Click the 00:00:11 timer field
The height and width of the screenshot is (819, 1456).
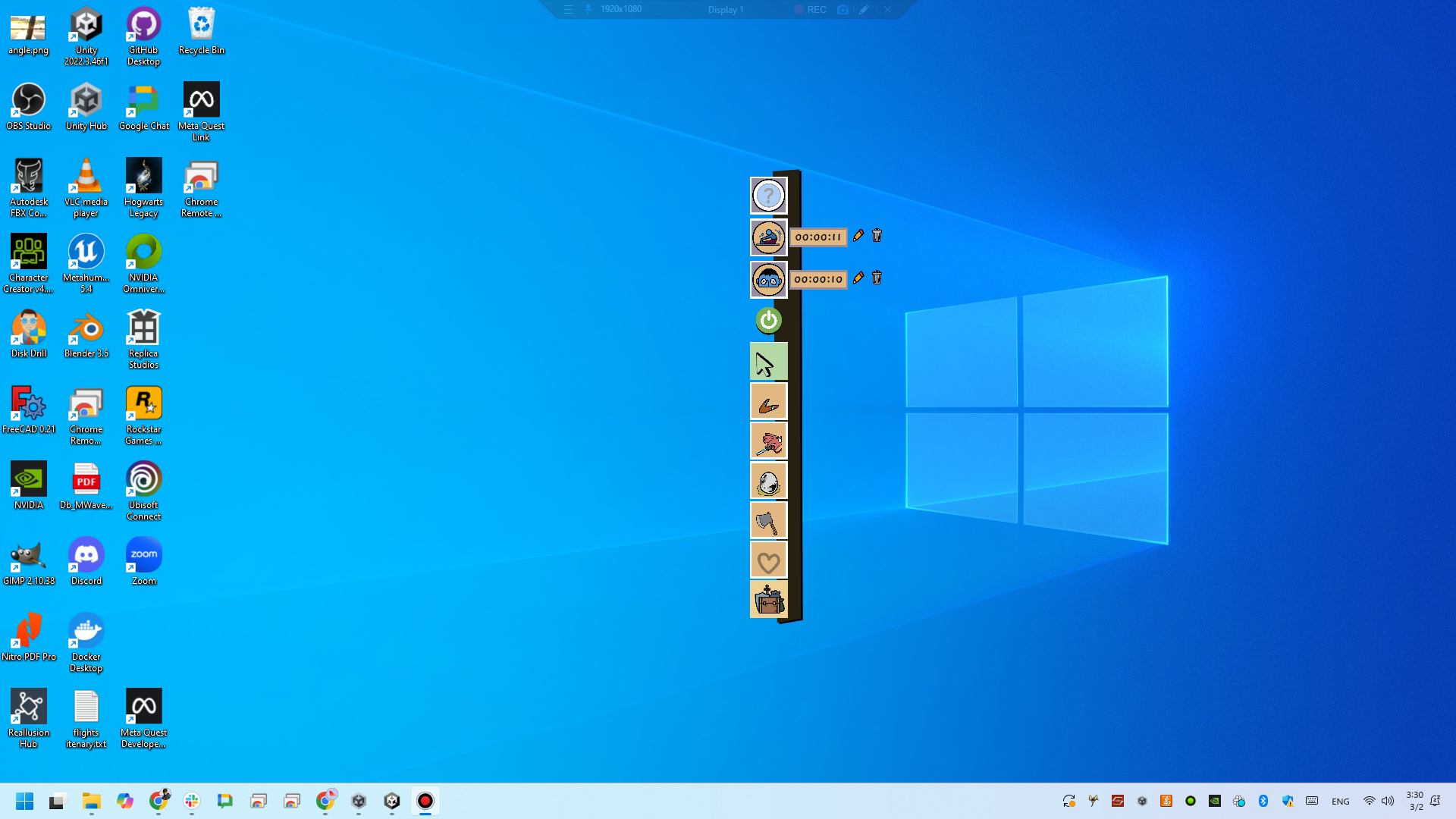pyautogui.click(x=818, y=237)
